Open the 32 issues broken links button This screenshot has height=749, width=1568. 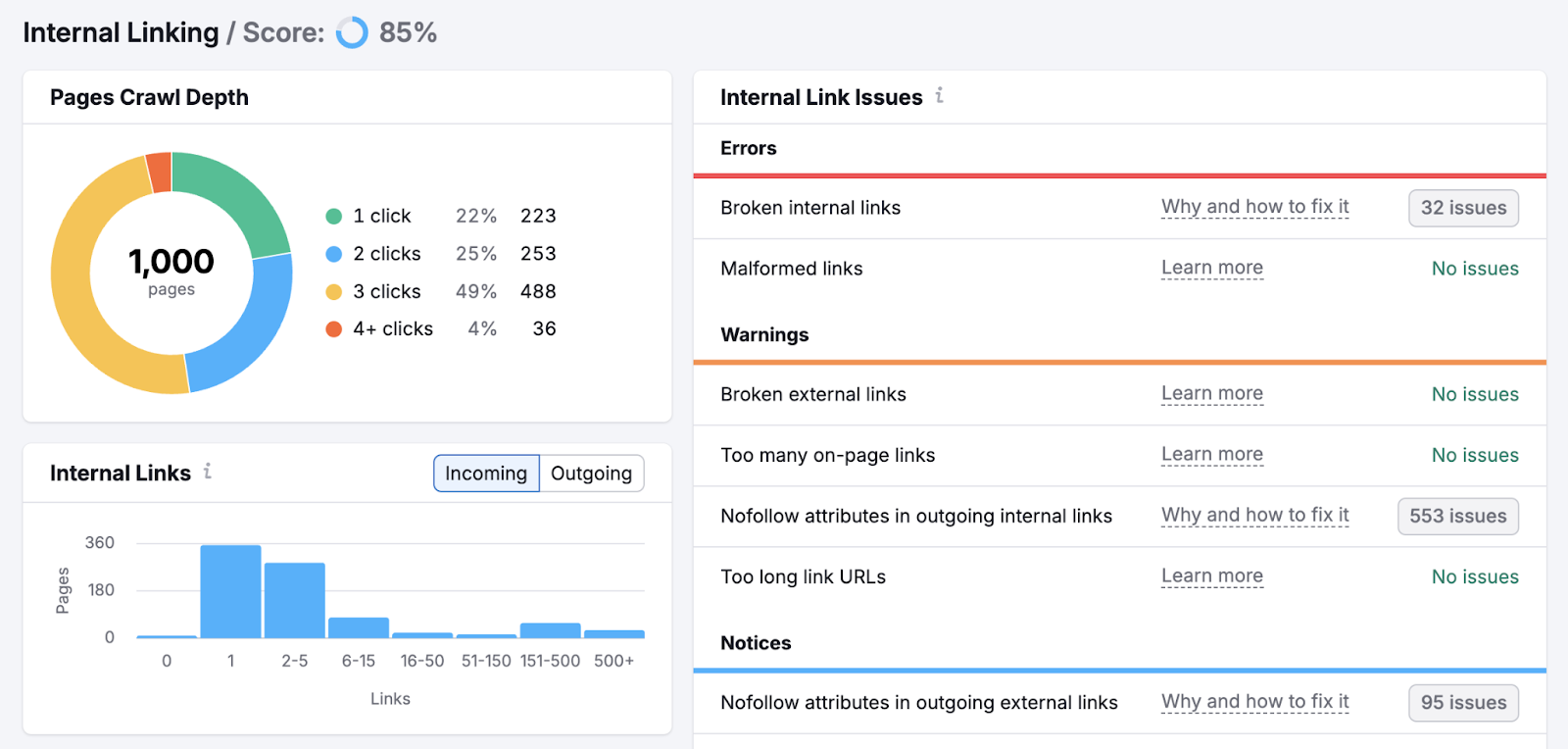[x=1463, y=208]
